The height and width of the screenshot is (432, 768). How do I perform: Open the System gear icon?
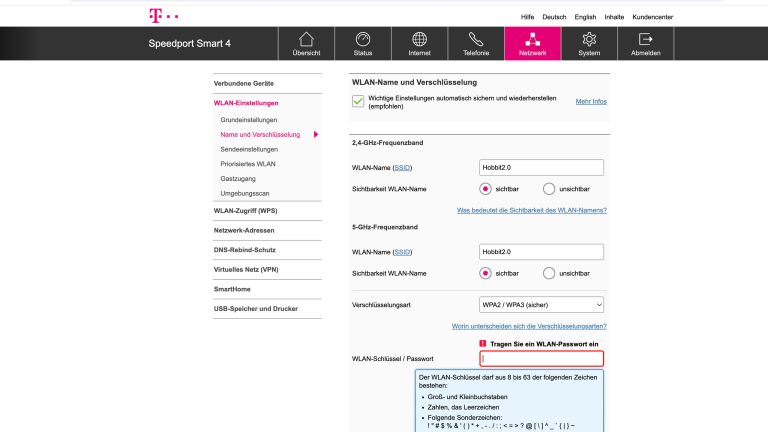pyautogui.click(x=589, y=40)
